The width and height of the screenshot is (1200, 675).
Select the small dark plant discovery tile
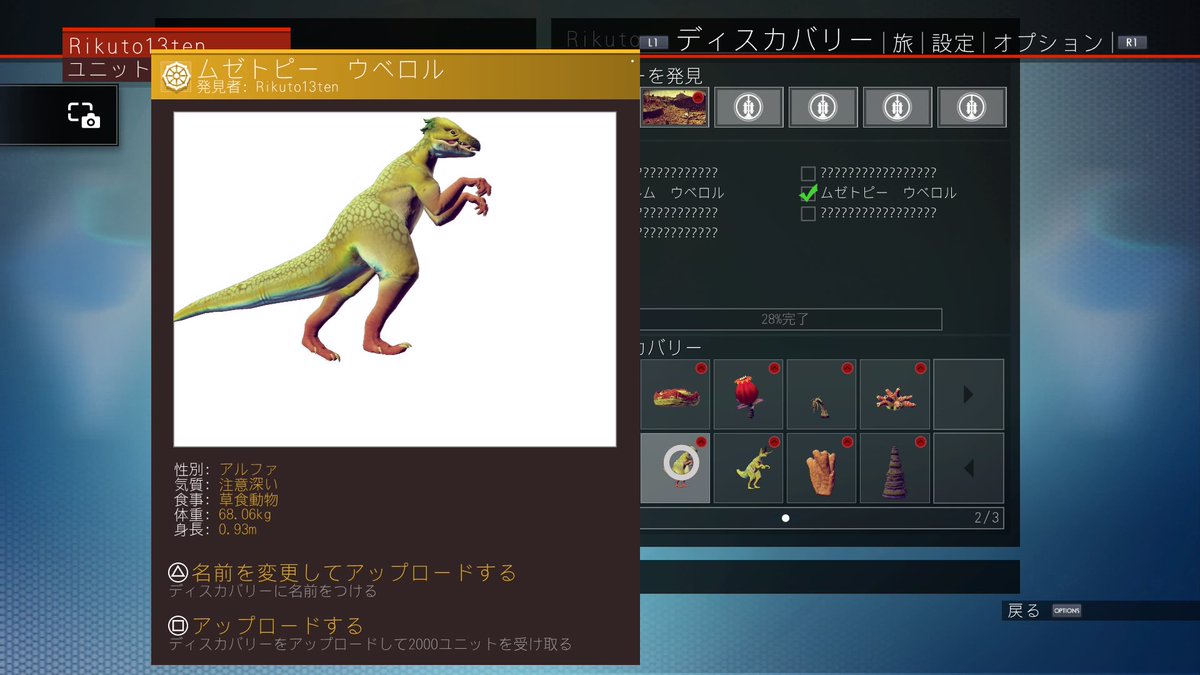click(821, 395)
